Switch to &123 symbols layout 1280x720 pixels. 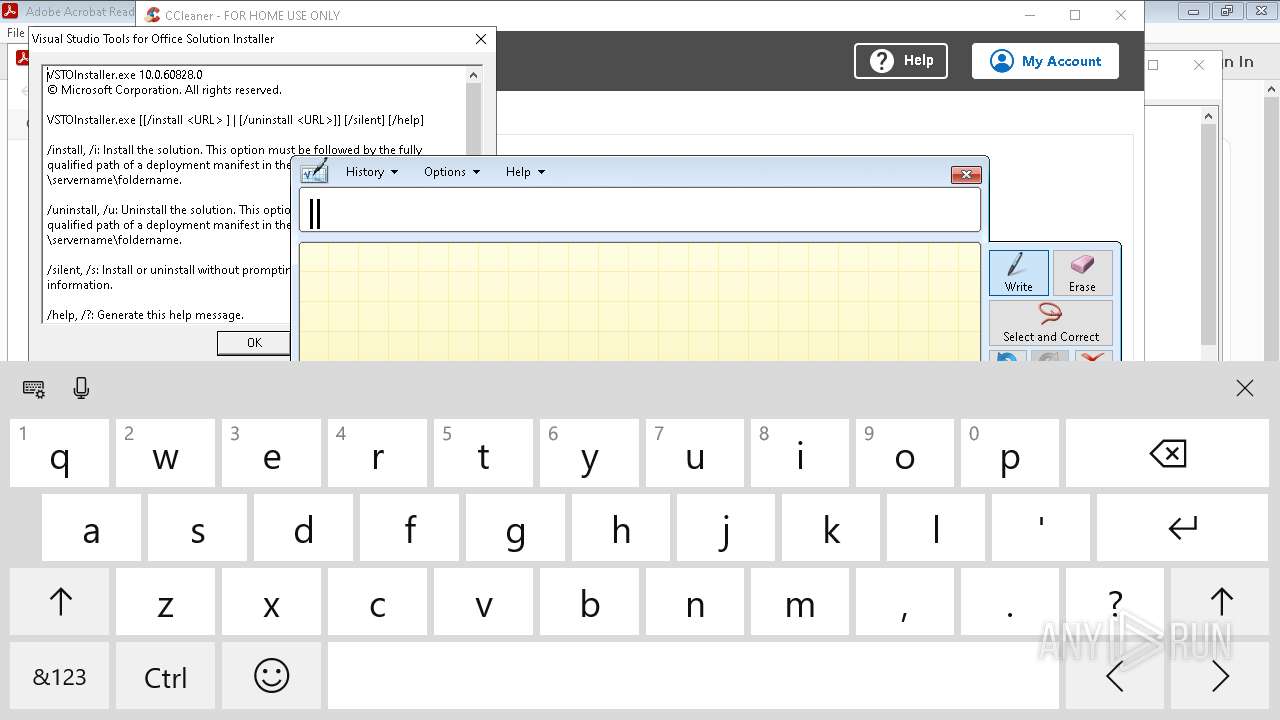pyautogui.click(x=60, y=676)
